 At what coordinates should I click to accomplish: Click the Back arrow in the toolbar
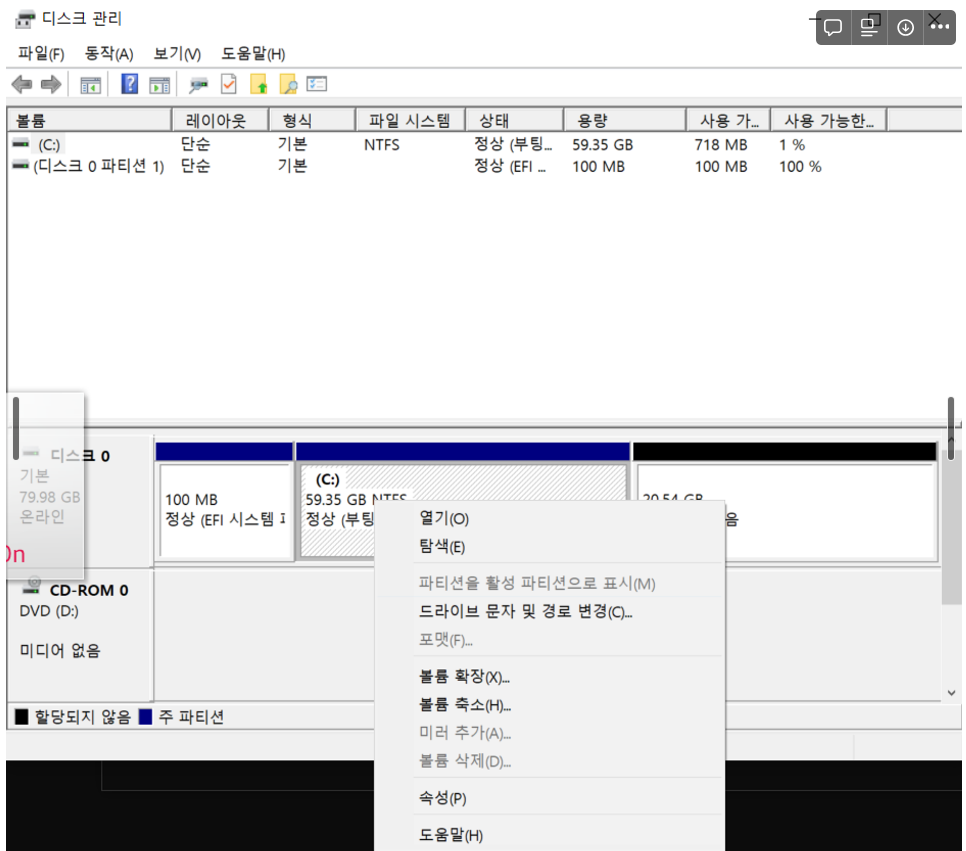click(22, 84)
